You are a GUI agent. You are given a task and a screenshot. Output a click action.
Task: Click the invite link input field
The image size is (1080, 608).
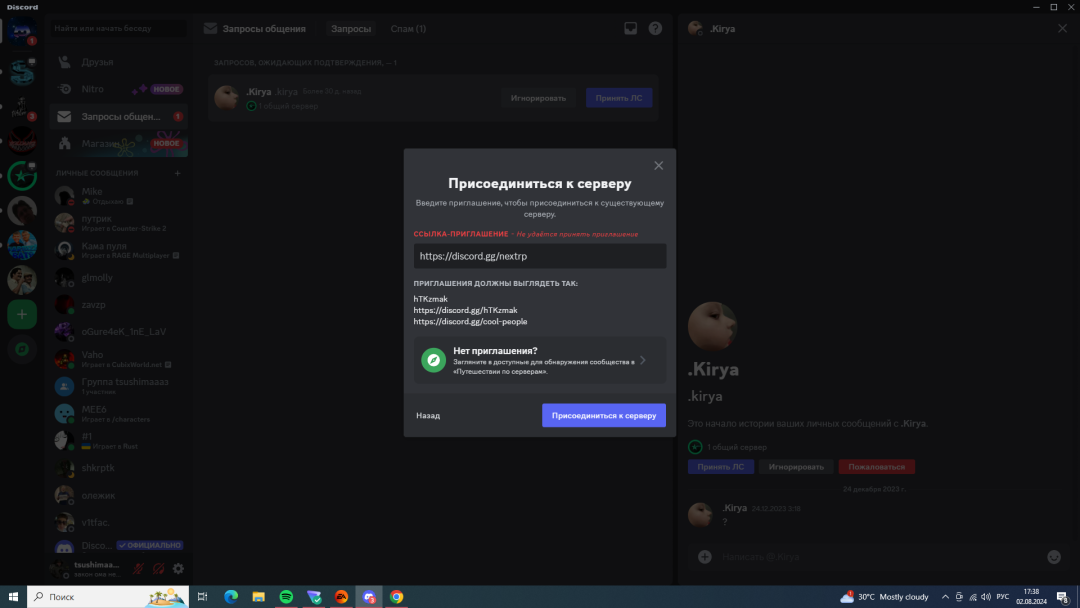pyautogui.click(x=539, y=256)
